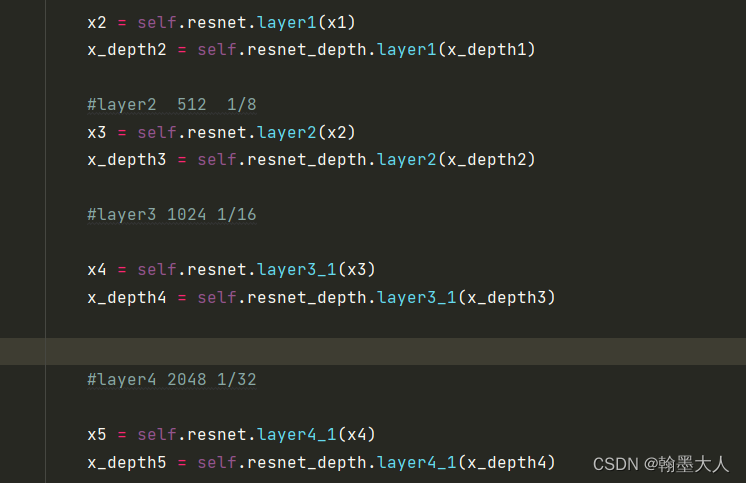Click the line 'x4 = self.resnet.layer3_1(x3)'

click(231, 270)
